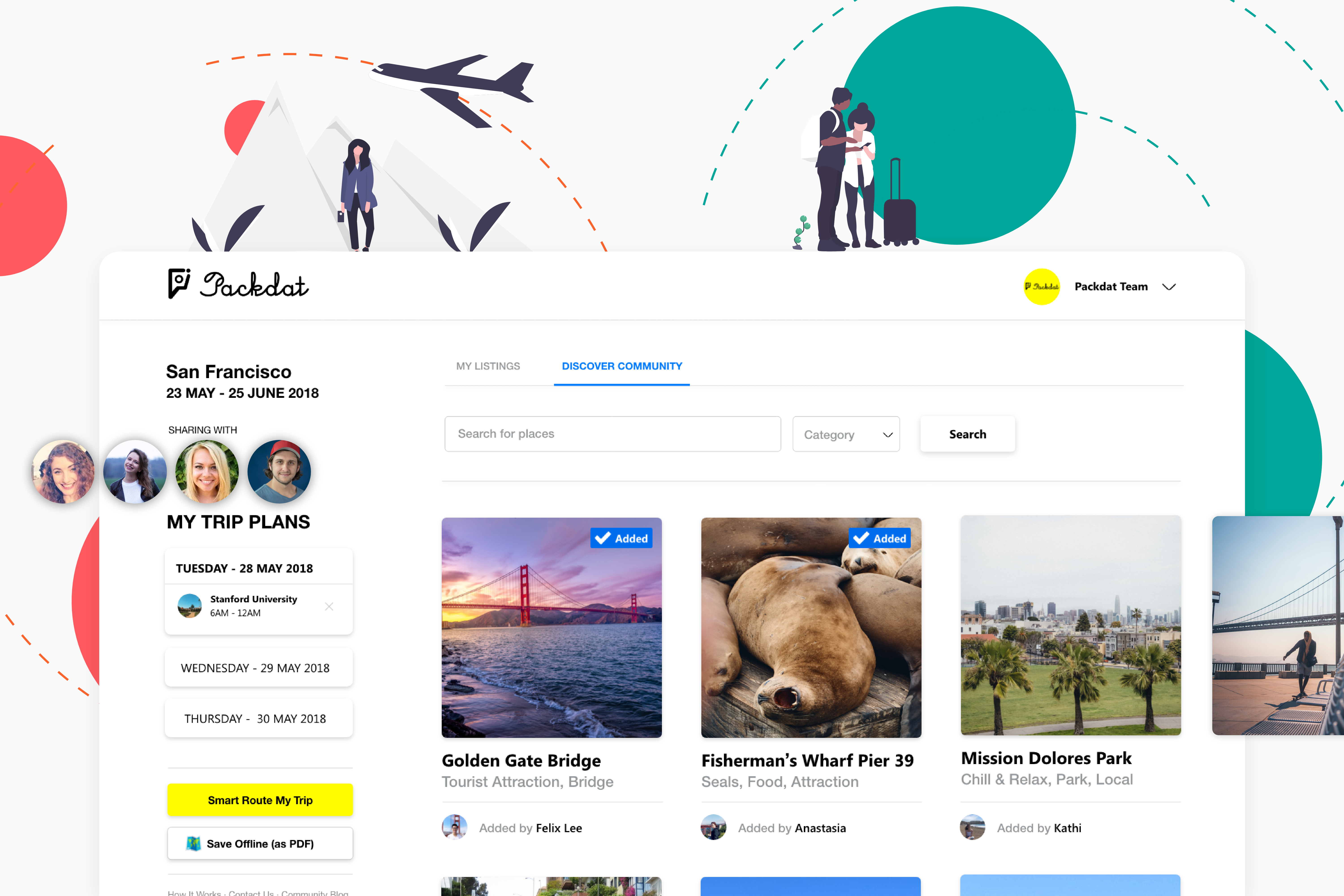This screenshot has height=896, width=1344.
Task: Click the red-cap man's sharing avatar
Action: [279, 472]
